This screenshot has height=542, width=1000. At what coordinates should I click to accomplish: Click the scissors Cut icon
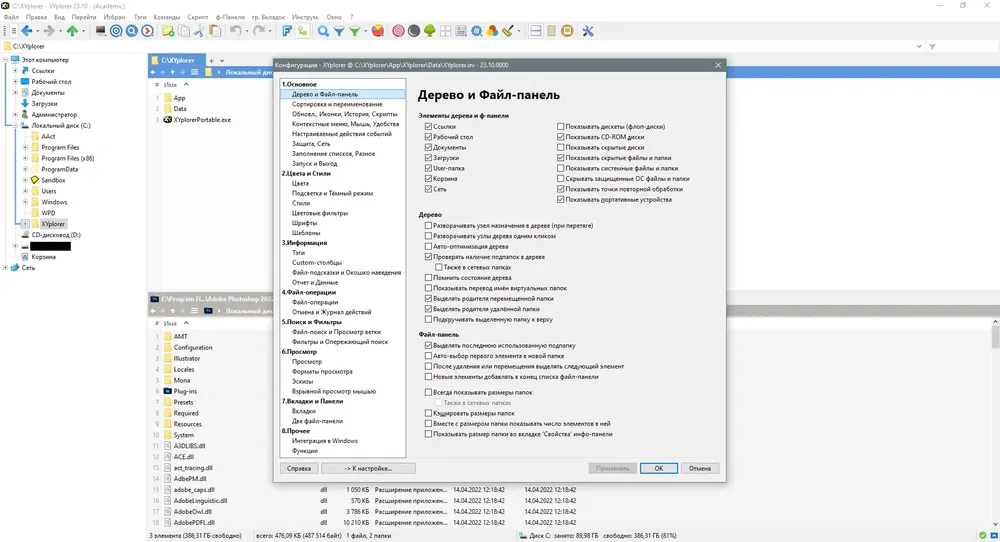[x=198, y=31]
